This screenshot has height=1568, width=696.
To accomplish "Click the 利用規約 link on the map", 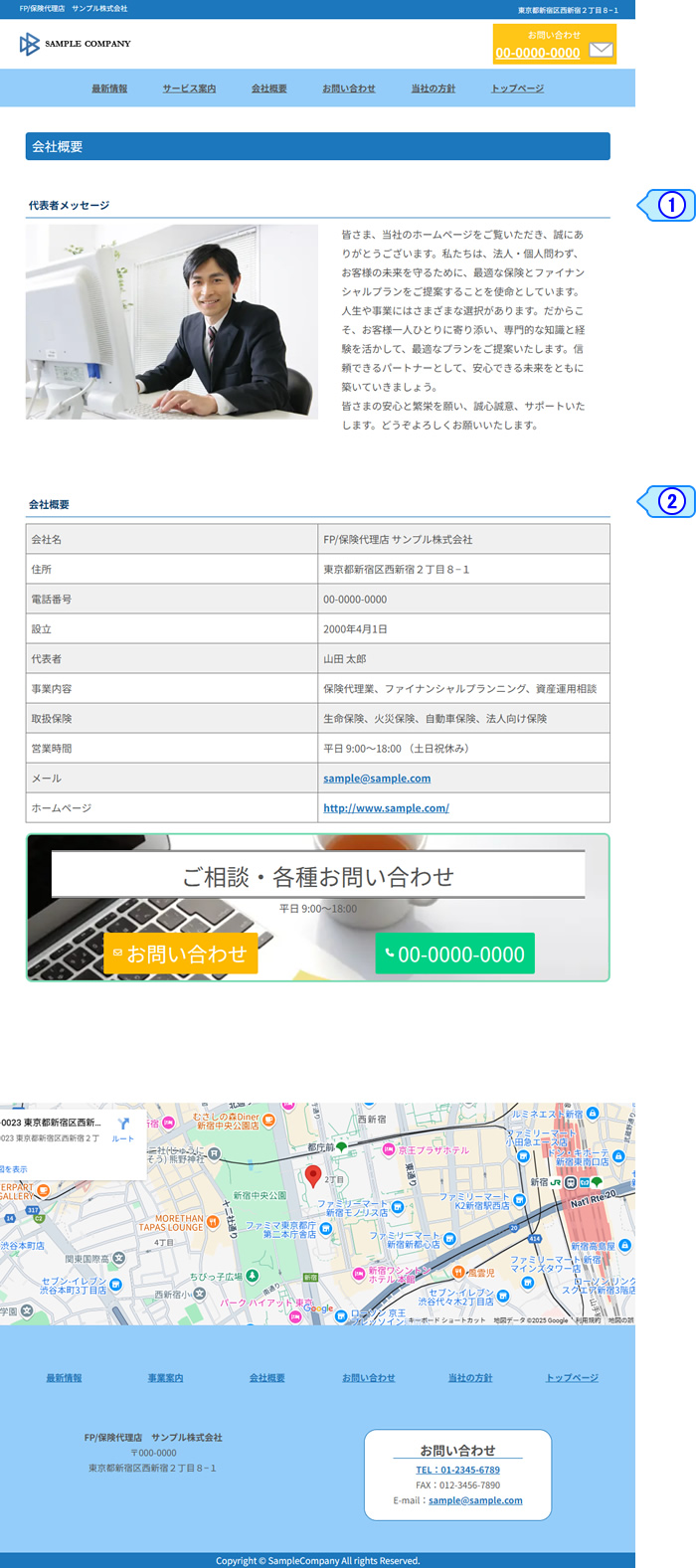I will click(x=588, y=1320).
